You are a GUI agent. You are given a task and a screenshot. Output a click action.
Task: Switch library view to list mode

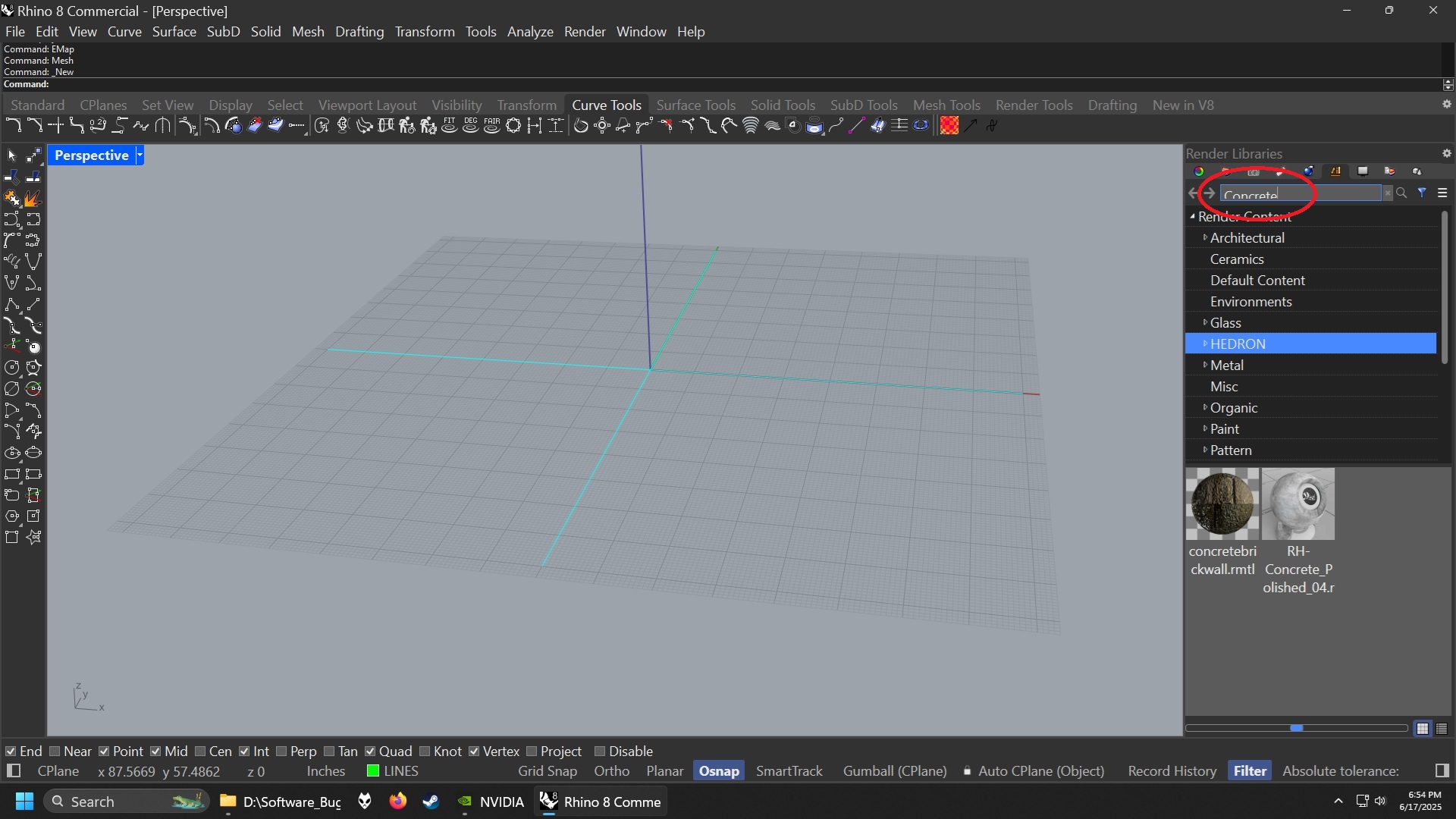(x=1442, y=728)
